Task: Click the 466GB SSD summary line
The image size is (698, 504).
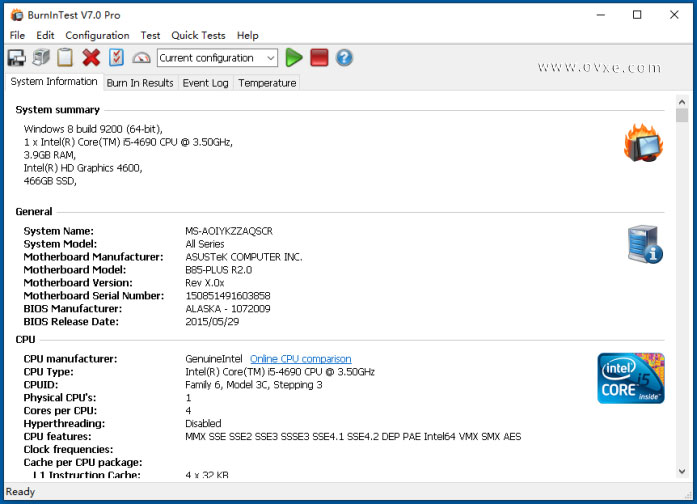Action: (x=50, y=181)
